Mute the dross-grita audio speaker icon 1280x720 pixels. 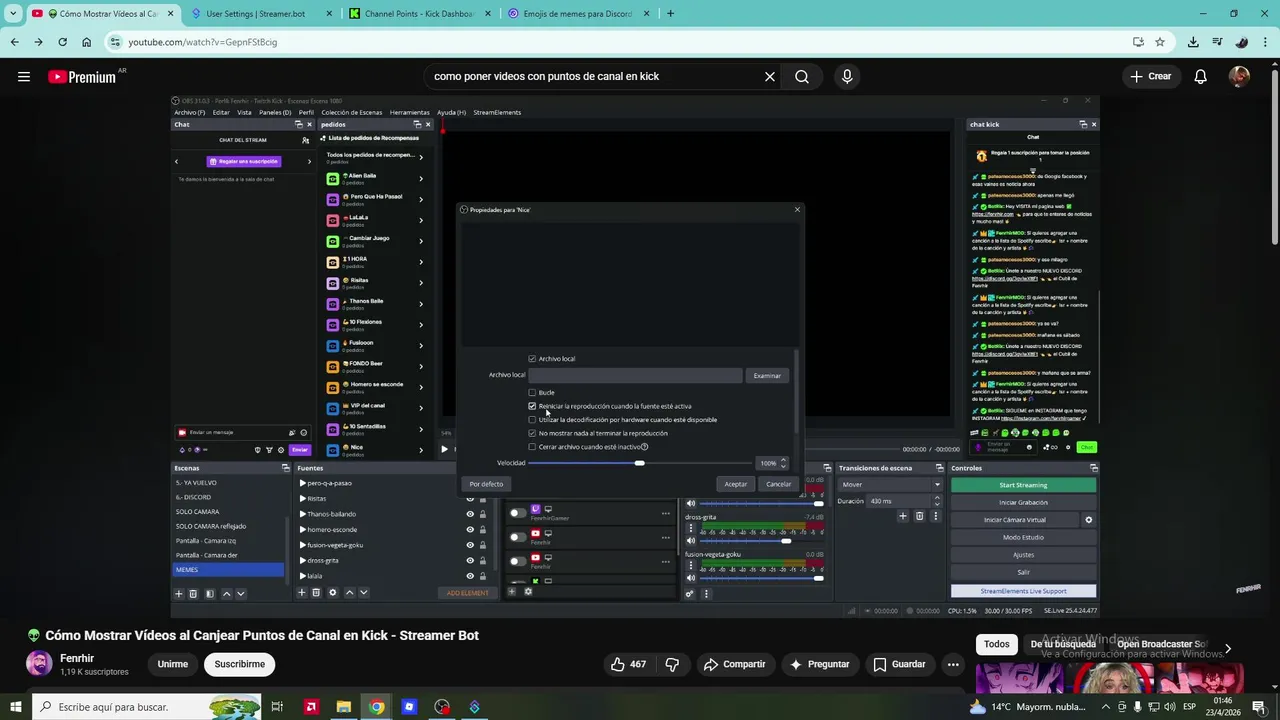point(690,540)
